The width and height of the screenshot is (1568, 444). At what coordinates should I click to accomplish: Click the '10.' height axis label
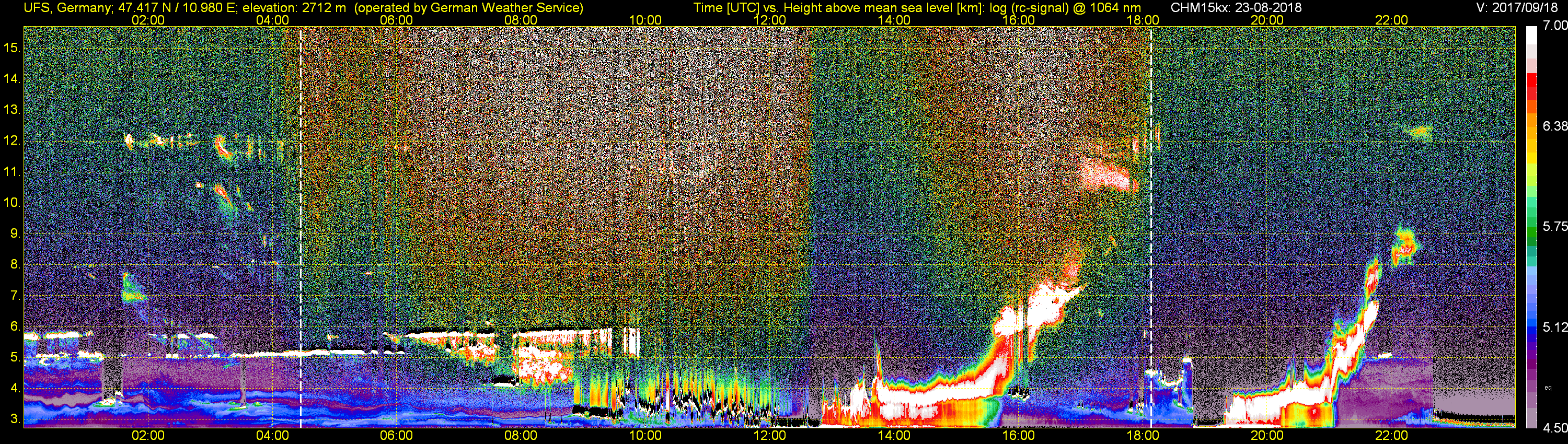click(x=12, y=203)
